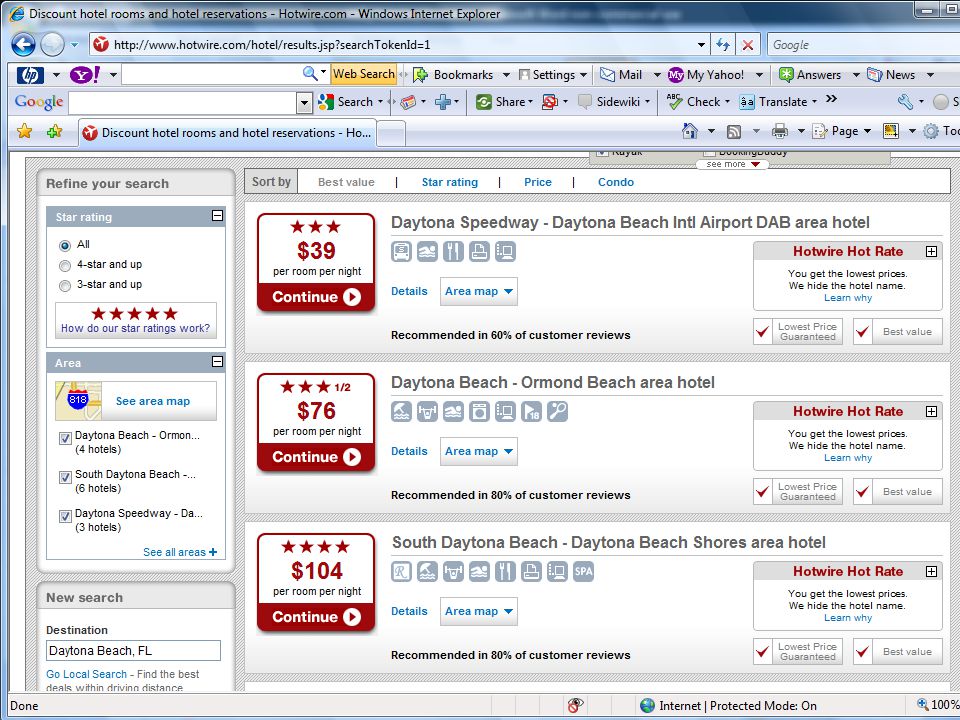Continue with the $39 hotel
This screenshot has width=960, height=720.
pos(316,297)
